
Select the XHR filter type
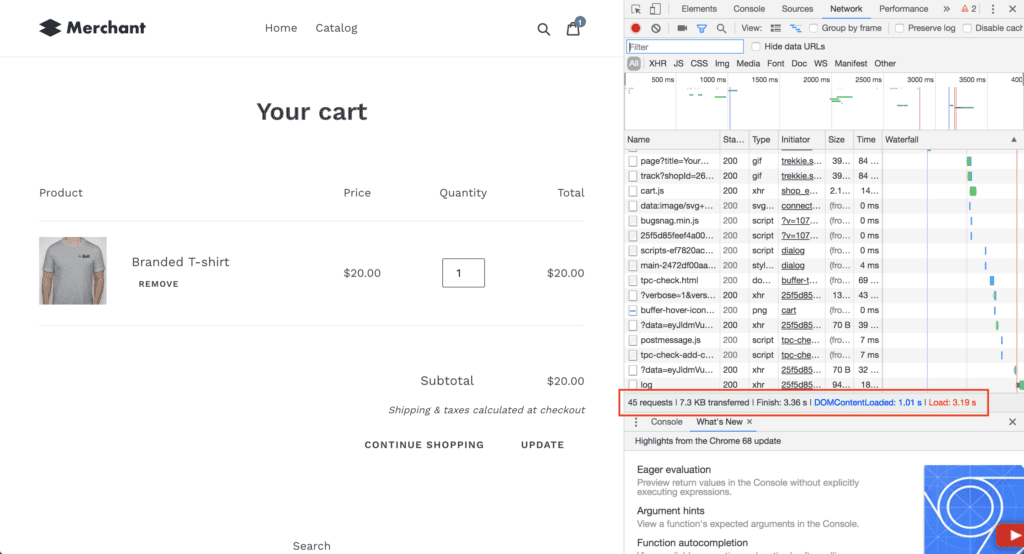point(658,63)
